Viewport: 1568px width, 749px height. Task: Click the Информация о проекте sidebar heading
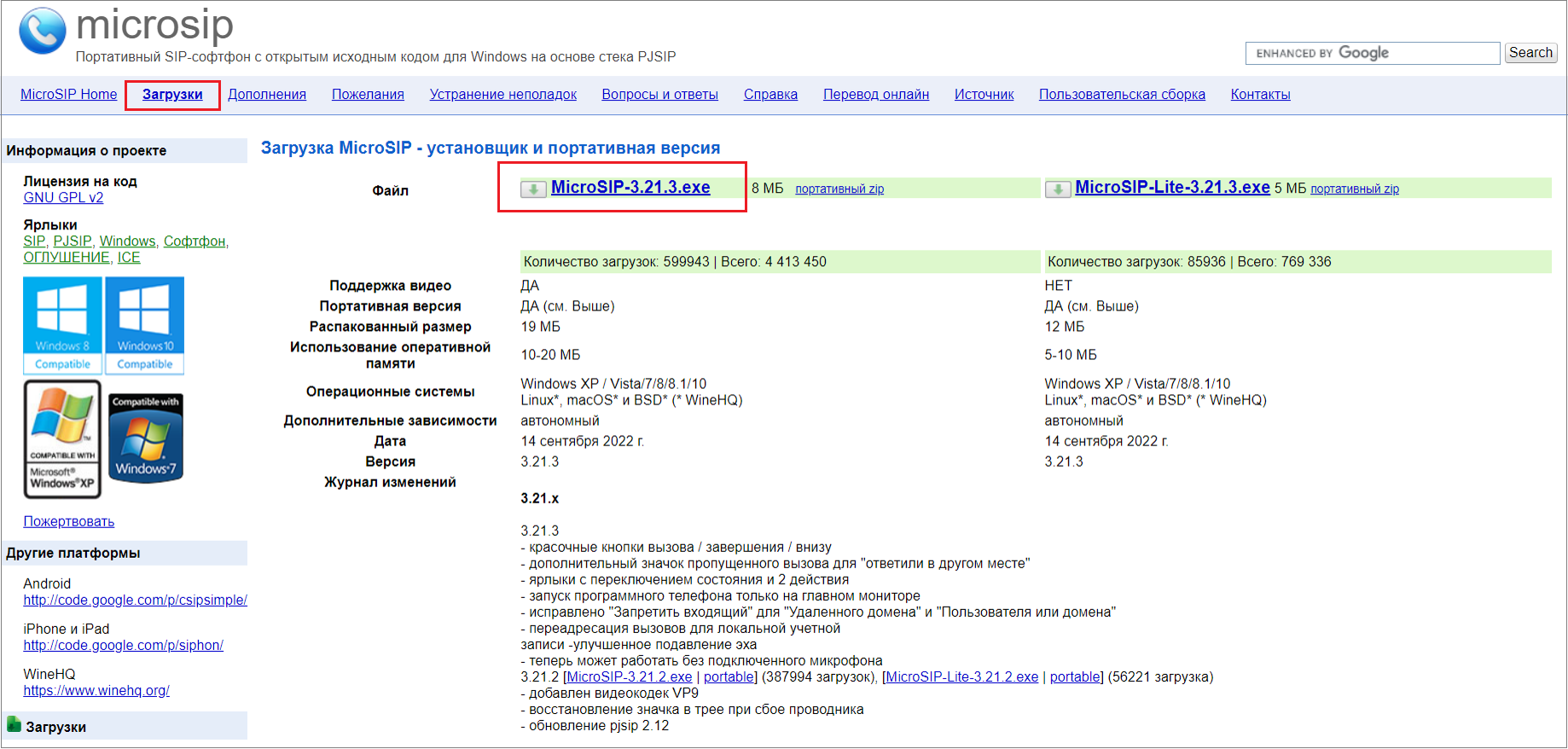click(x=86, y=151)
